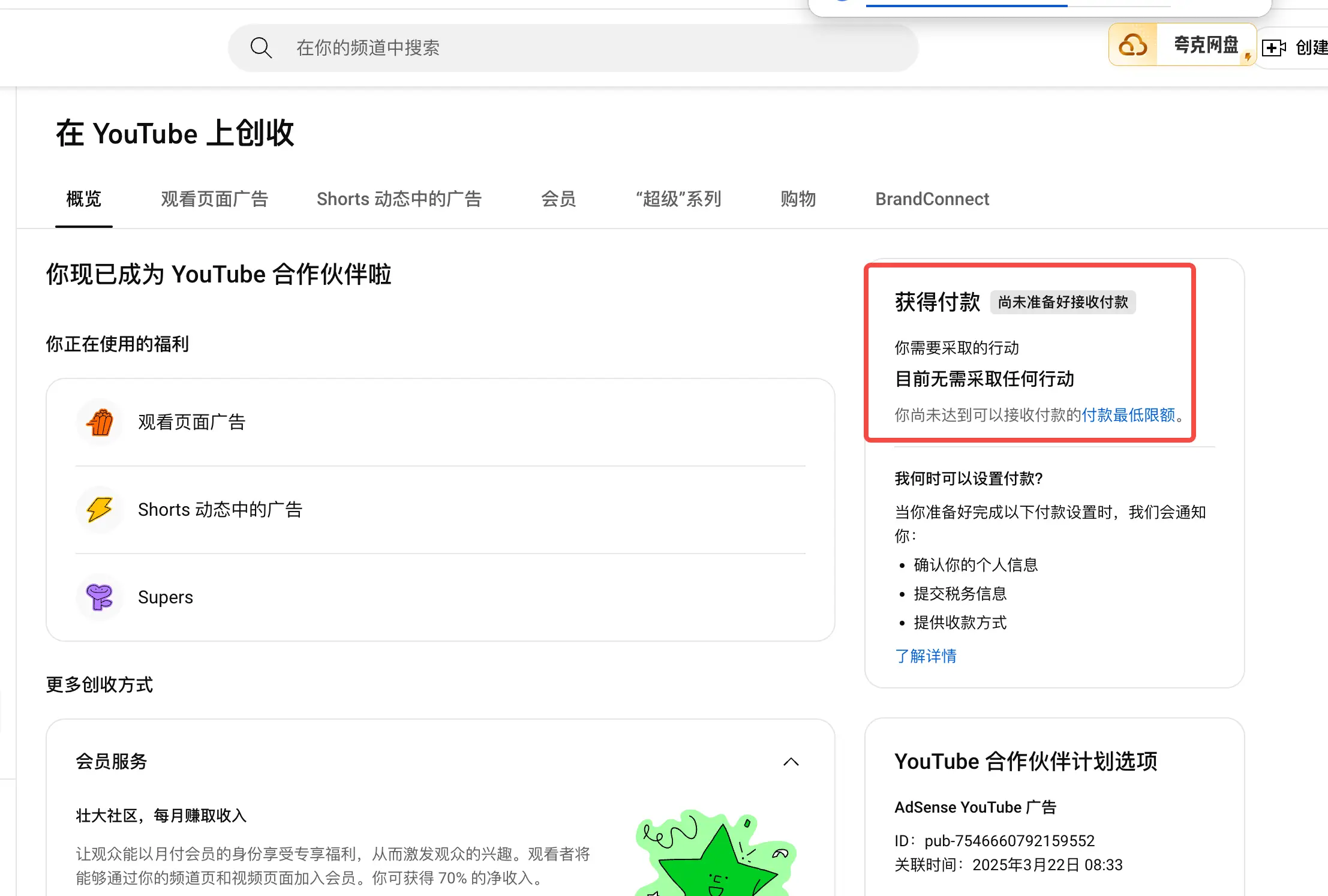This screenshot has height=896, width=1328.
Task: Click the purple Supers icon
Action: [x=100, y=597]
